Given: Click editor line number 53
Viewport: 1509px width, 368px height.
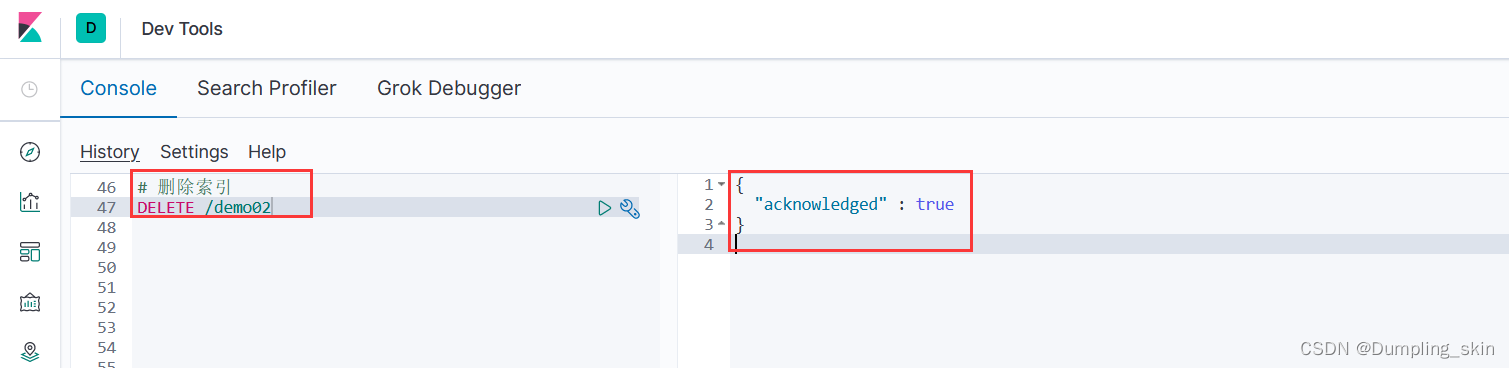Looking at the screenshot, I should 107,328.
